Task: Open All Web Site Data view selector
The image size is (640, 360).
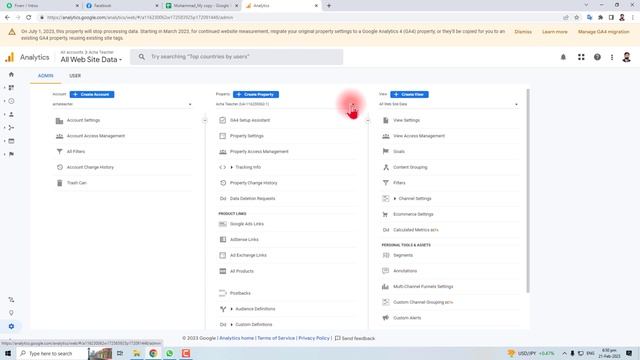Action: (x=91, y=60)
